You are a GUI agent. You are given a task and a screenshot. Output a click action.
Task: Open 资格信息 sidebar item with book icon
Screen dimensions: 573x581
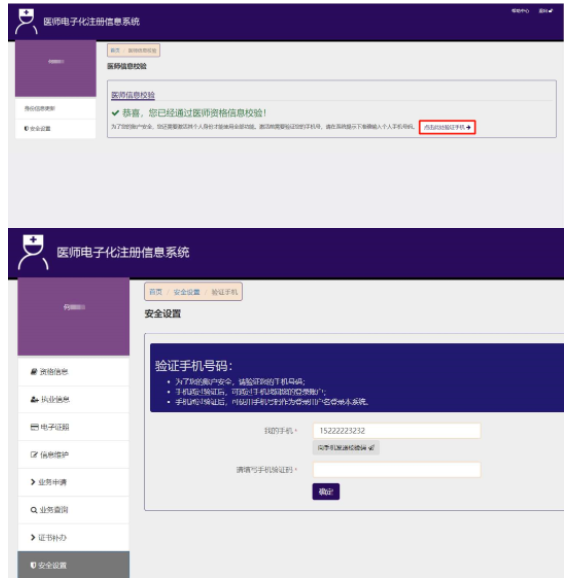(73, 372)
